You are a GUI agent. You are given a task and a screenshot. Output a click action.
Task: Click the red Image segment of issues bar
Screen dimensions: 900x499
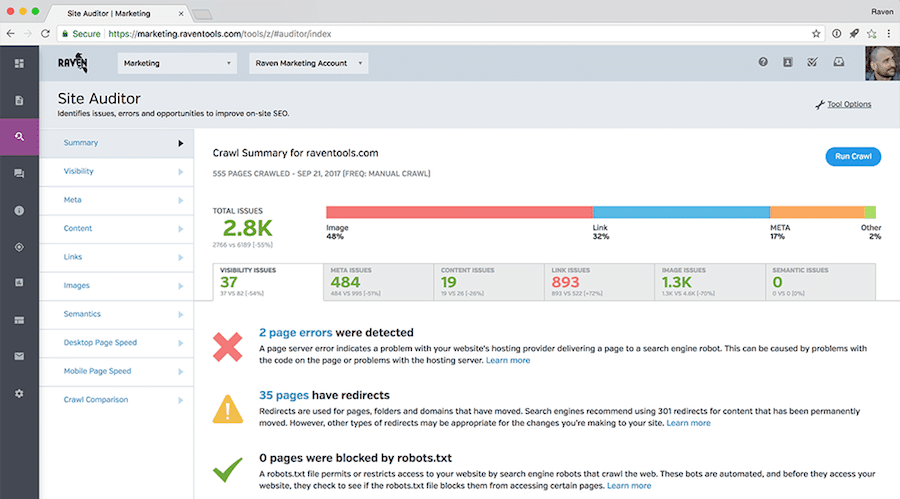[459, 212]
